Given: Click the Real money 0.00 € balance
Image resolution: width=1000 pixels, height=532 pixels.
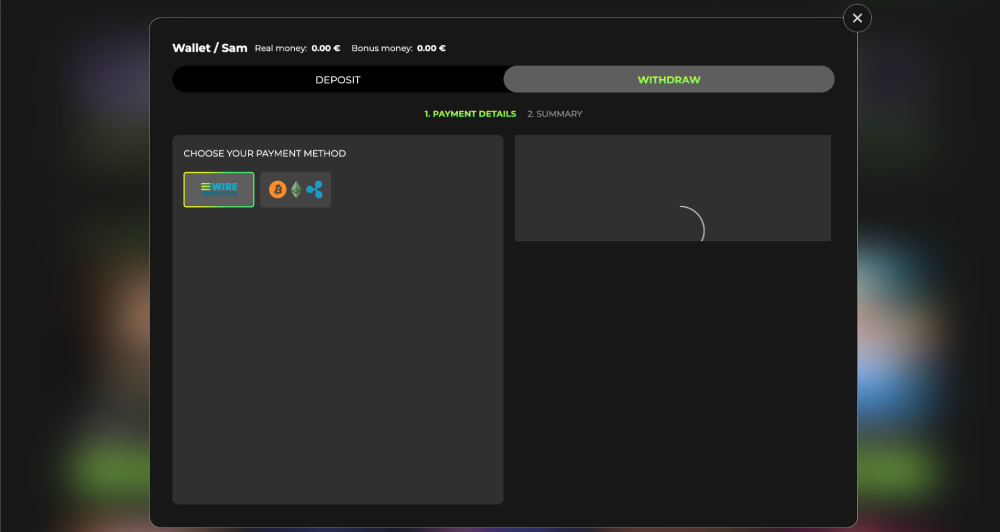Looking at the screenshot, I should (x=326, y=48).
